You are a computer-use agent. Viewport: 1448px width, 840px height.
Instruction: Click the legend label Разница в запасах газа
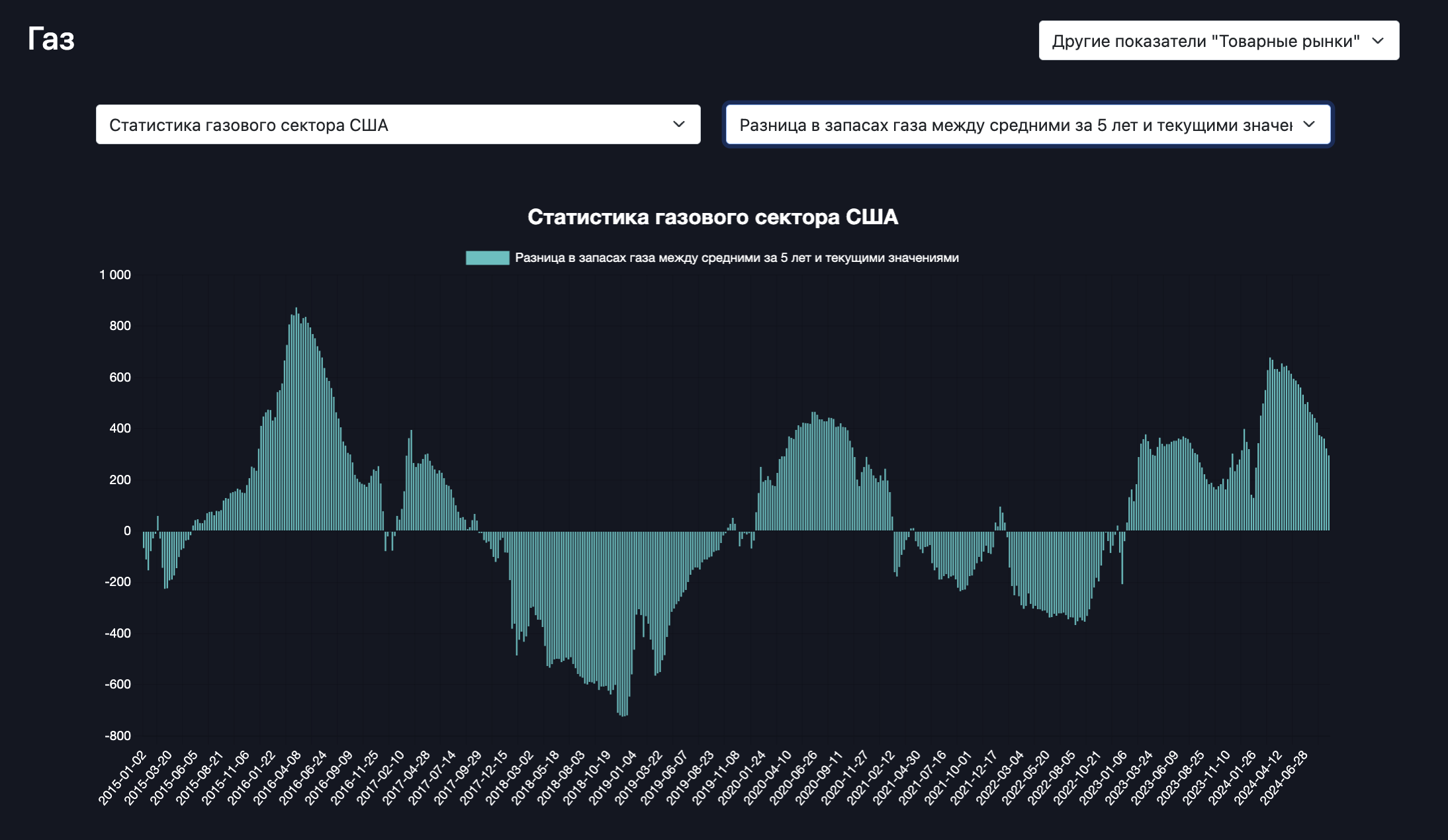737,258
